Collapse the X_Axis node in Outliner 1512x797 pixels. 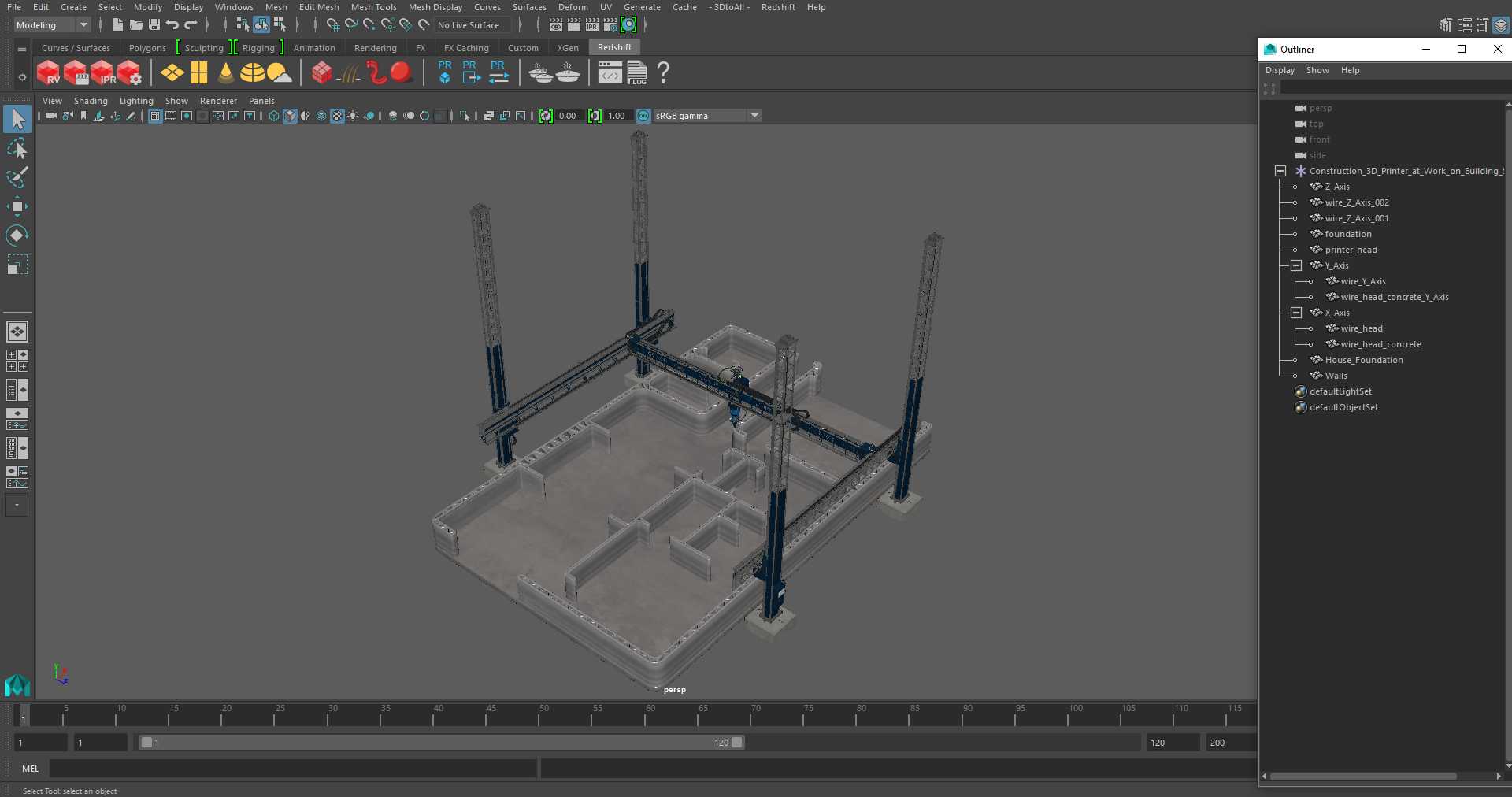click(1296, 313)
